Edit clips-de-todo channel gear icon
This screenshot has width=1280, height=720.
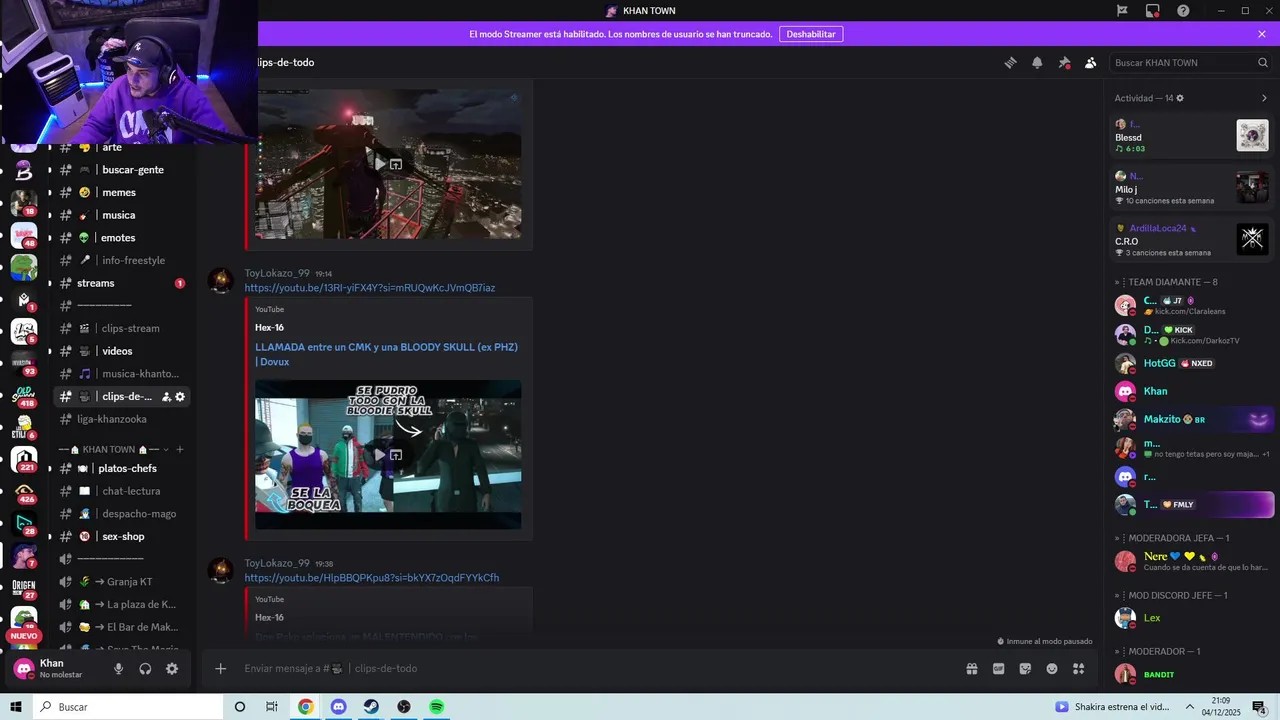coord(180,397)
